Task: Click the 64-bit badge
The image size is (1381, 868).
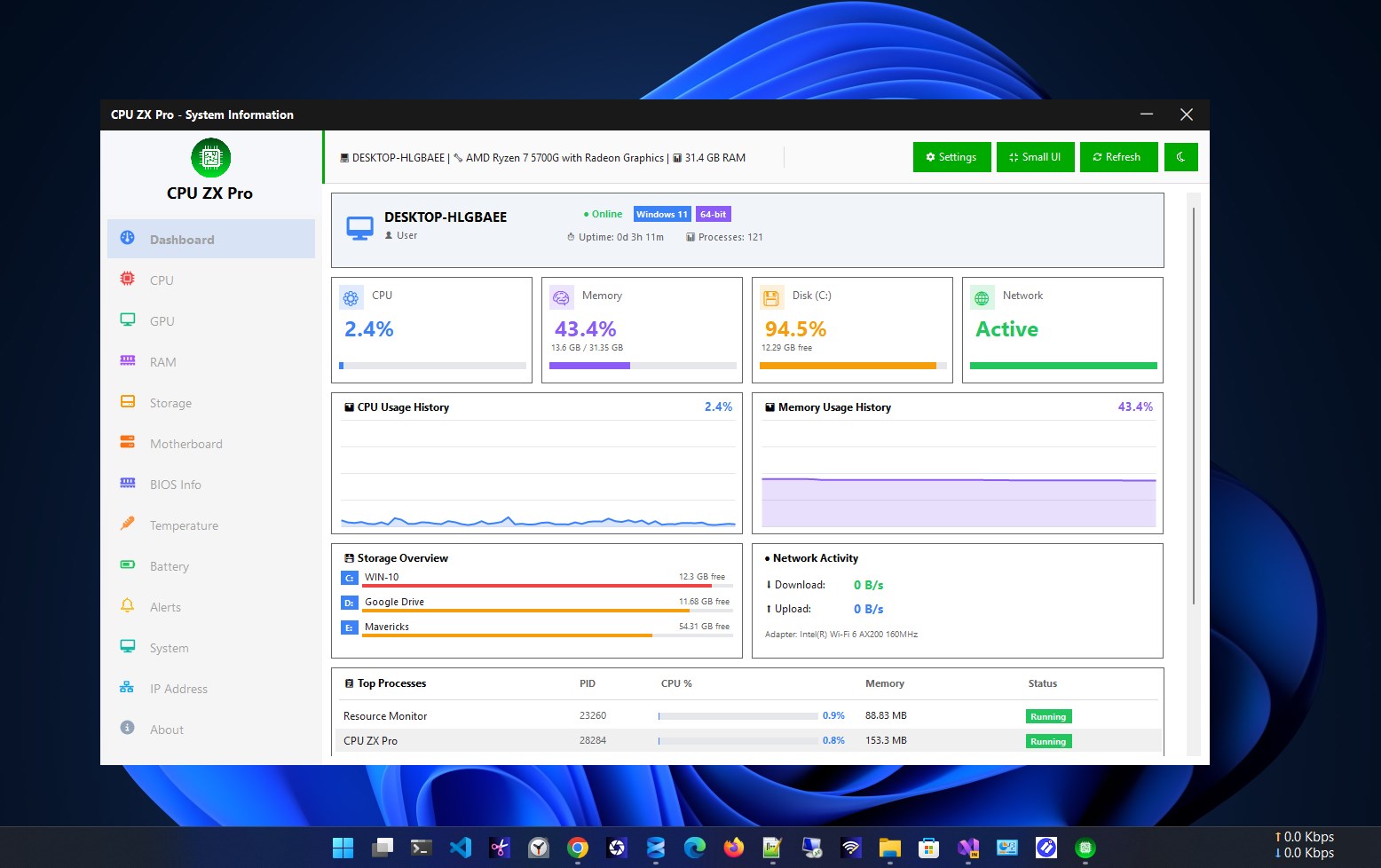Action: (713, 214)
